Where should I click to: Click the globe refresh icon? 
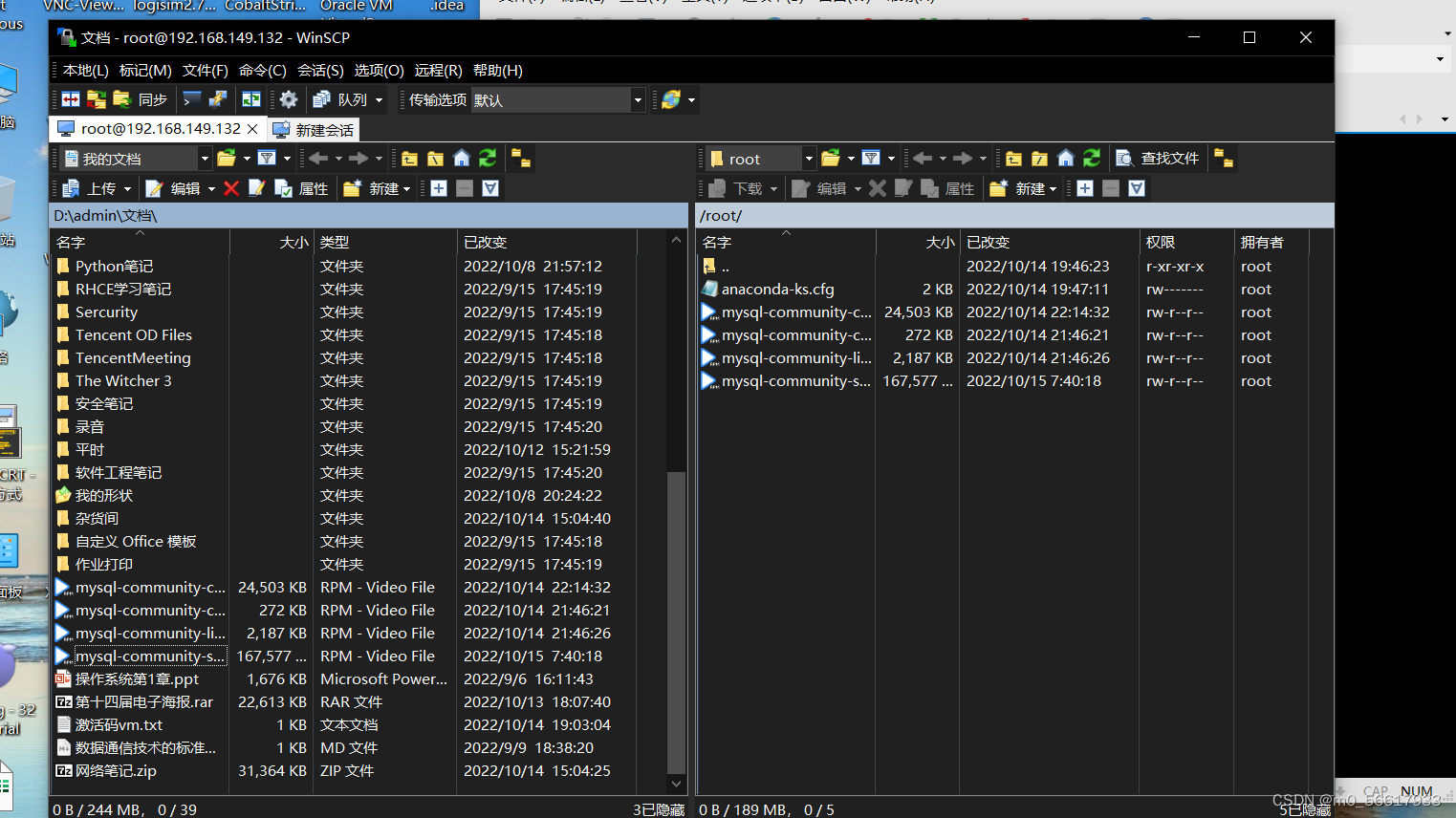coord(671,99)
